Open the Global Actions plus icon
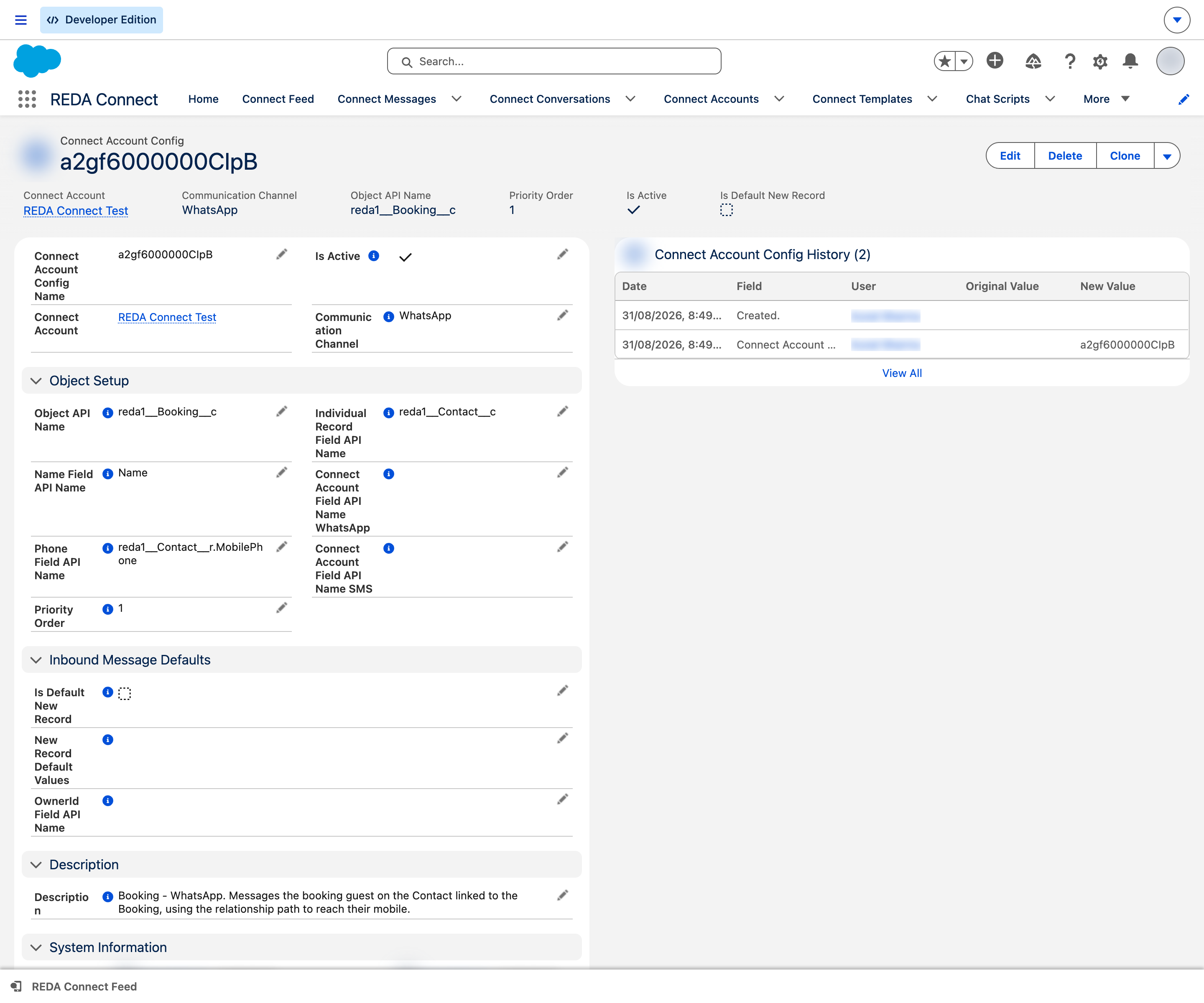The height and width of the screenshot is (1003, 1204). tap(995, 60)
